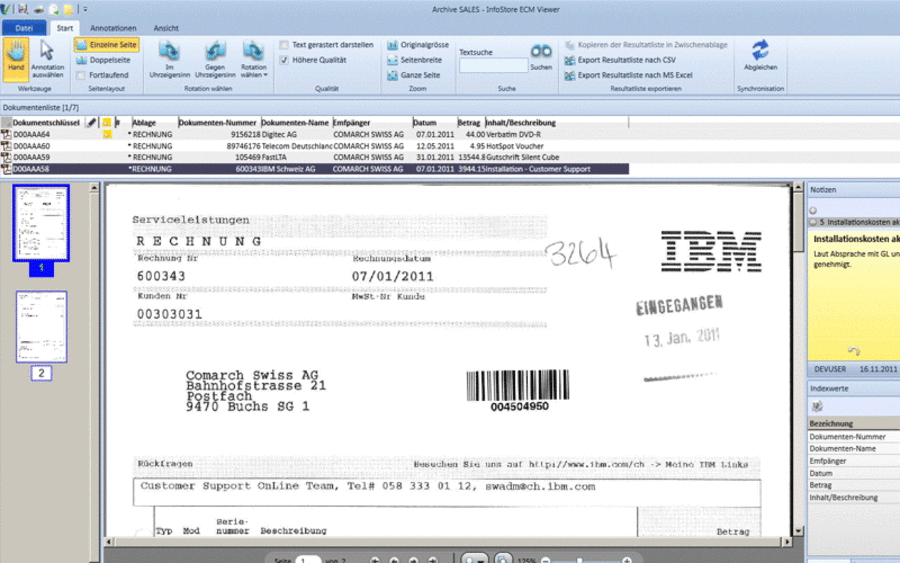
Task: Rotate page Gegen Uhrzeigersinn
Action: [x=215, y=59]
